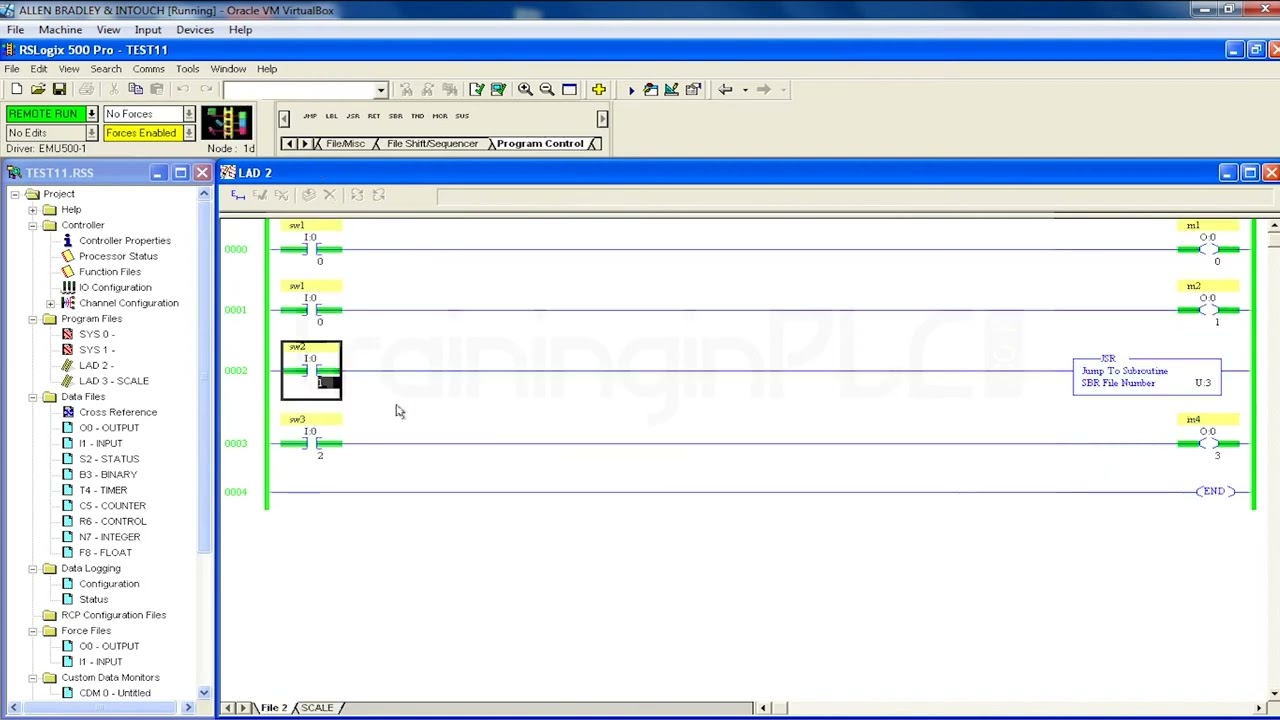Collapse the Program Files folder

33,319
